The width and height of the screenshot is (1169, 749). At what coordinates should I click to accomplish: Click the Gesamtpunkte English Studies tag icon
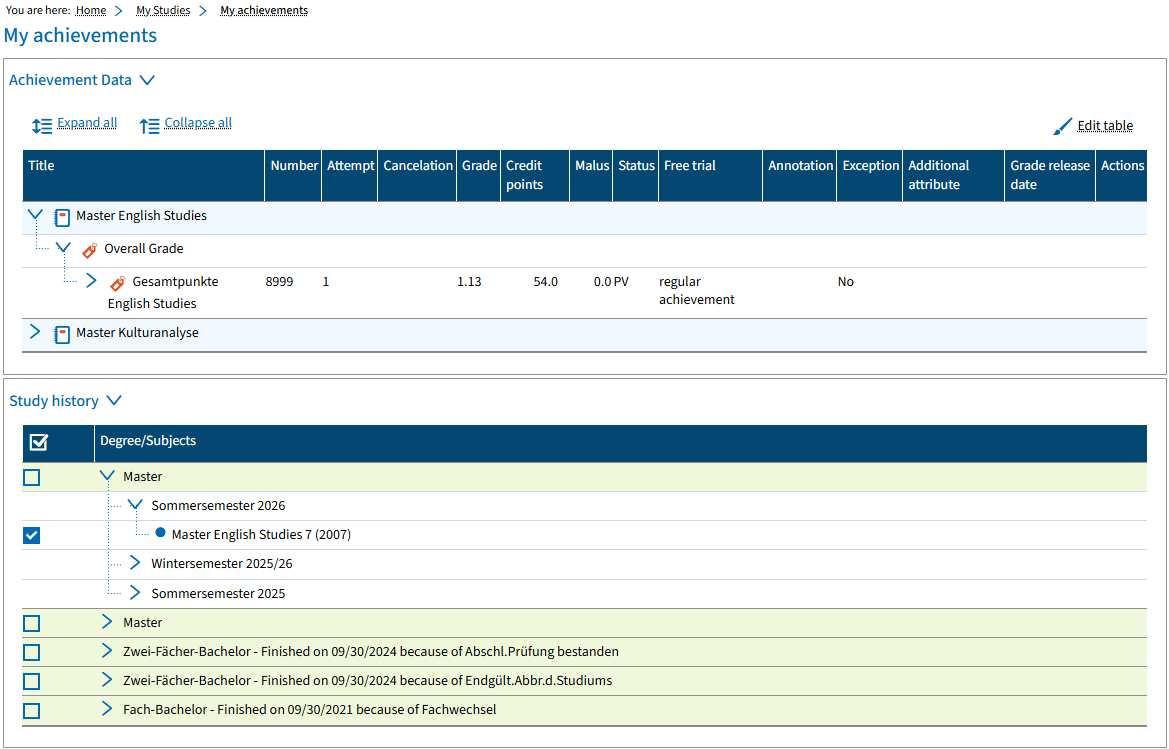click(x=118, y=283)
